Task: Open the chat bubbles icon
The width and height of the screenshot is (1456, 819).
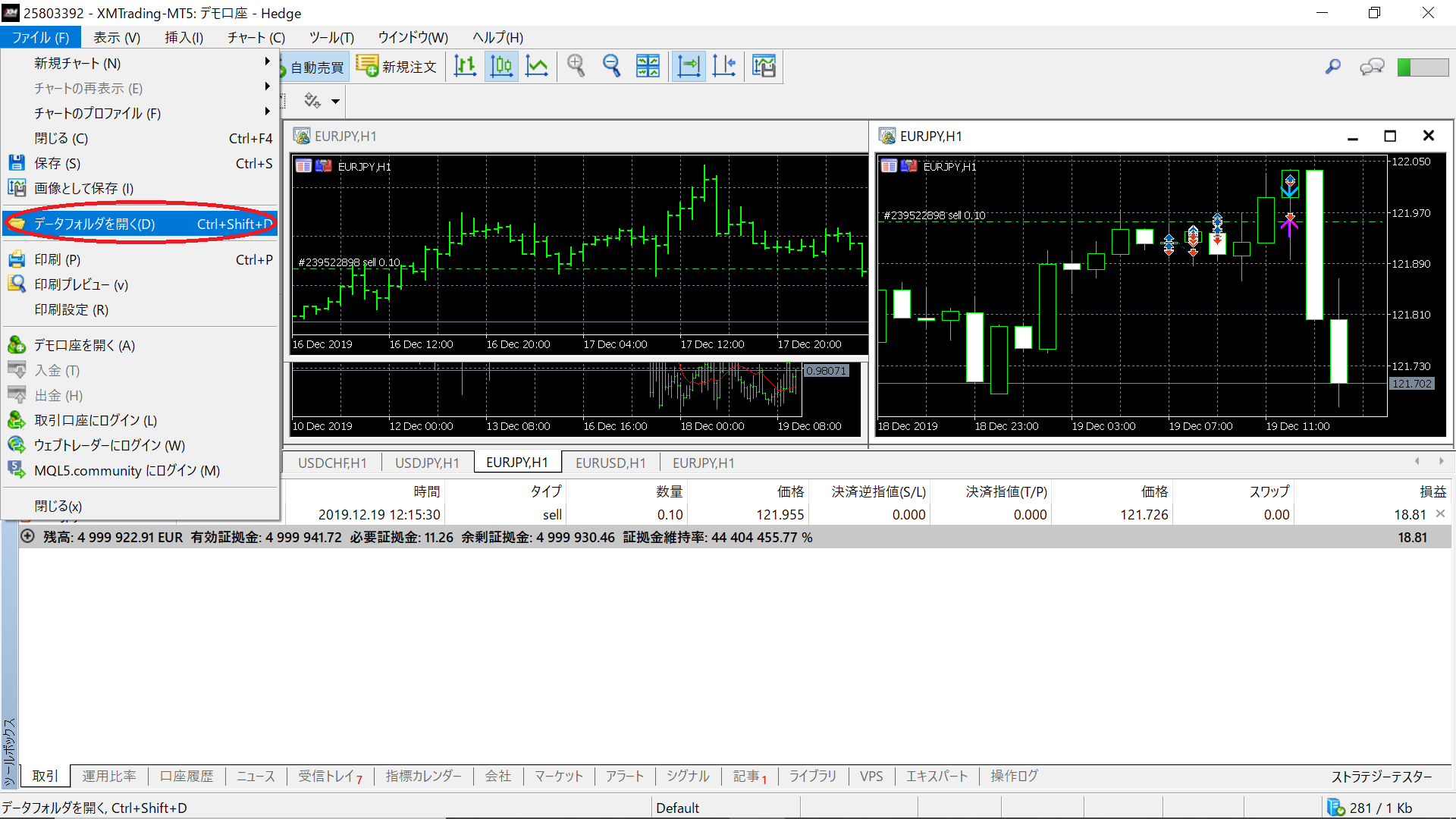Action: pos(1372,67)
